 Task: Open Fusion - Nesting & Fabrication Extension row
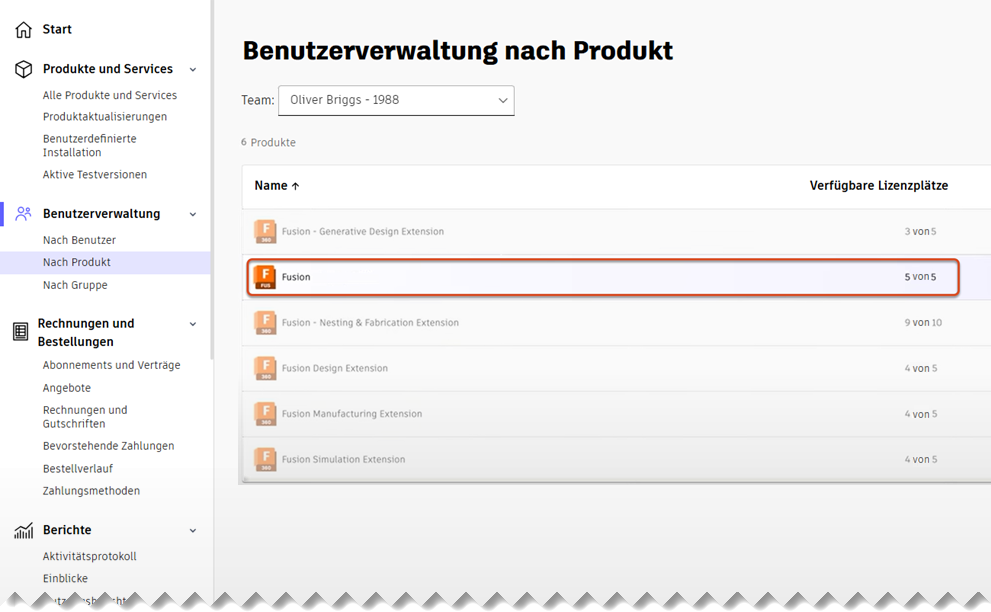[616, 322]
